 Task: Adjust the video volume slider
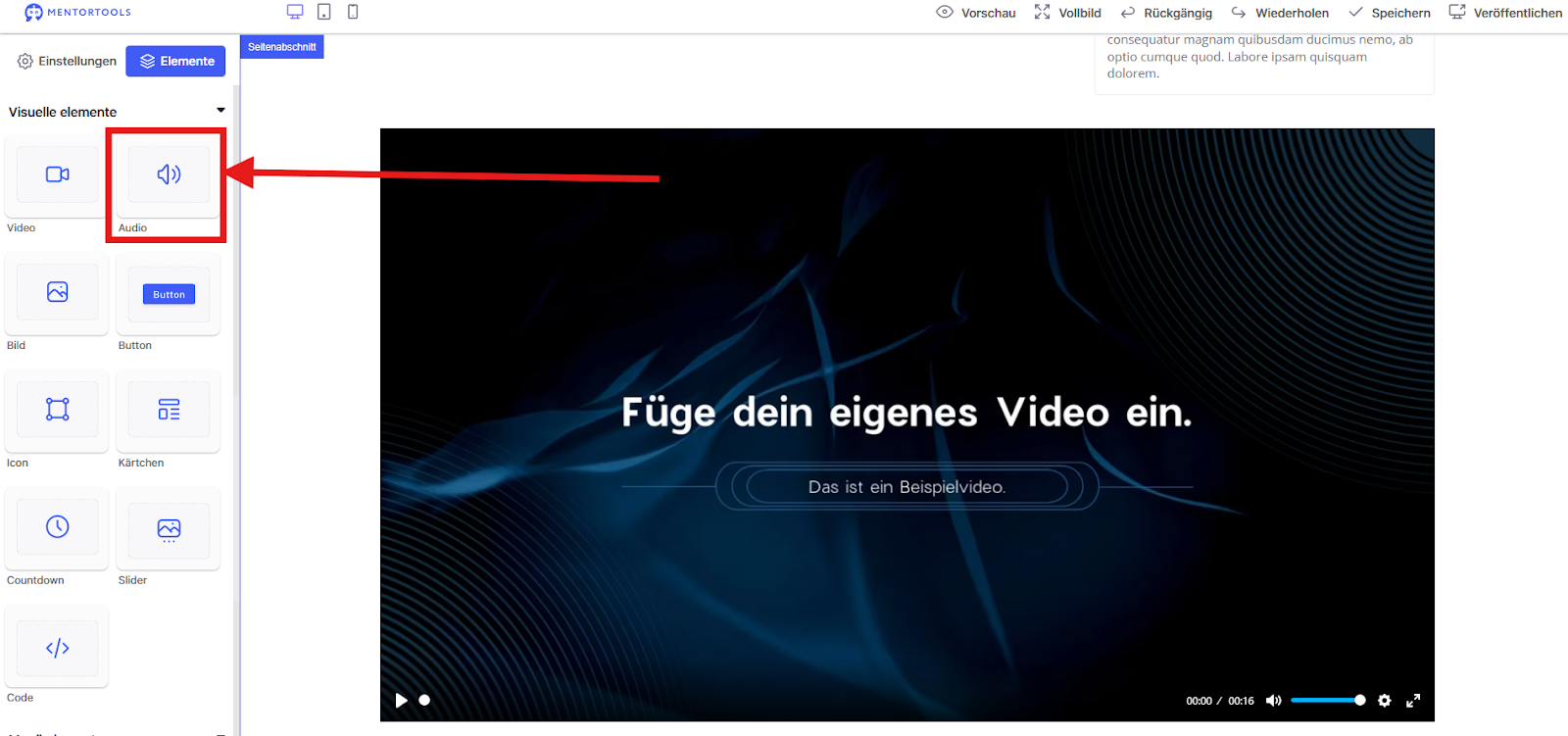click(1328, 701)
